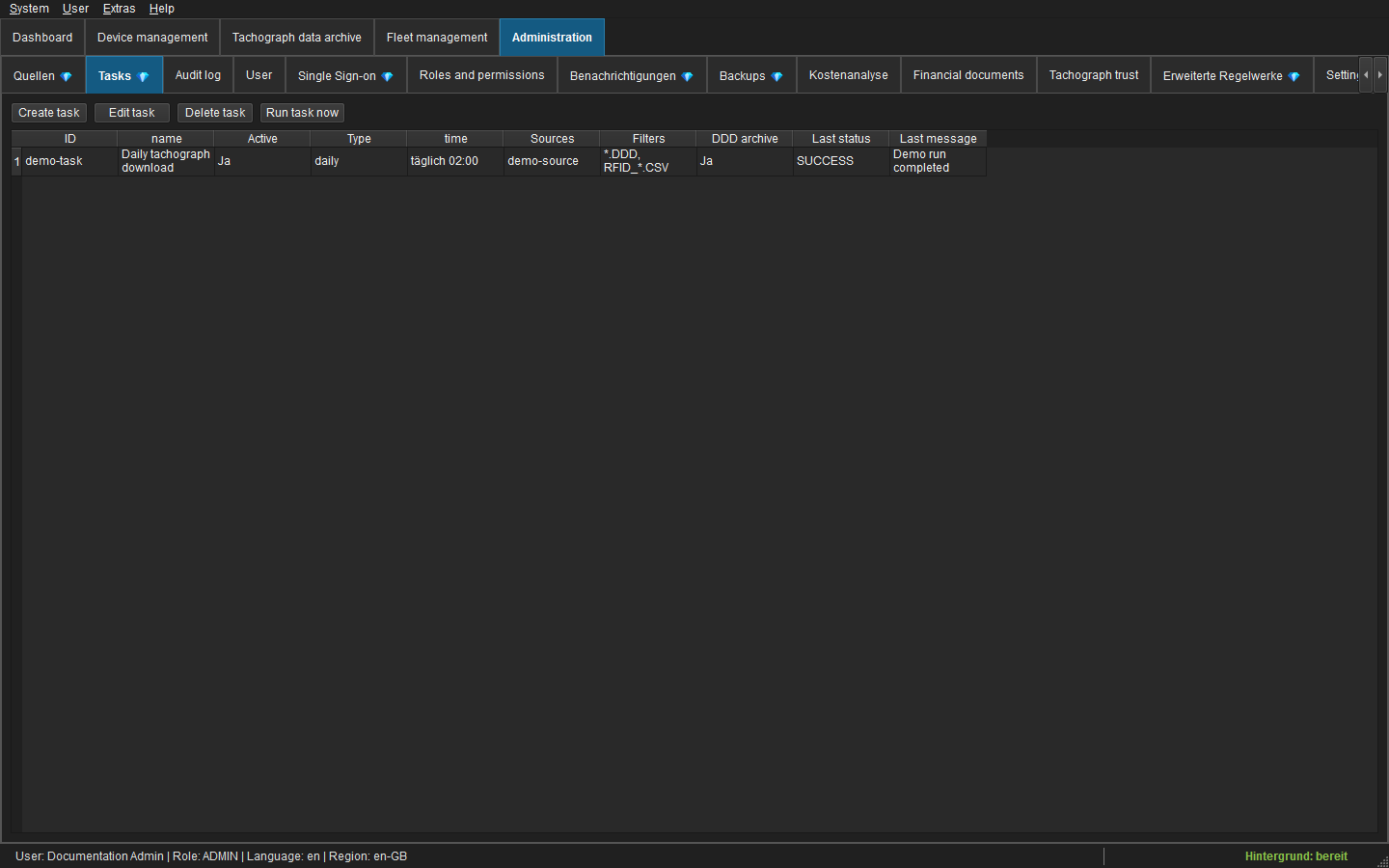Click Run task now button
The width and height of the screenshot is (1389, 868).
coord(302,113)
